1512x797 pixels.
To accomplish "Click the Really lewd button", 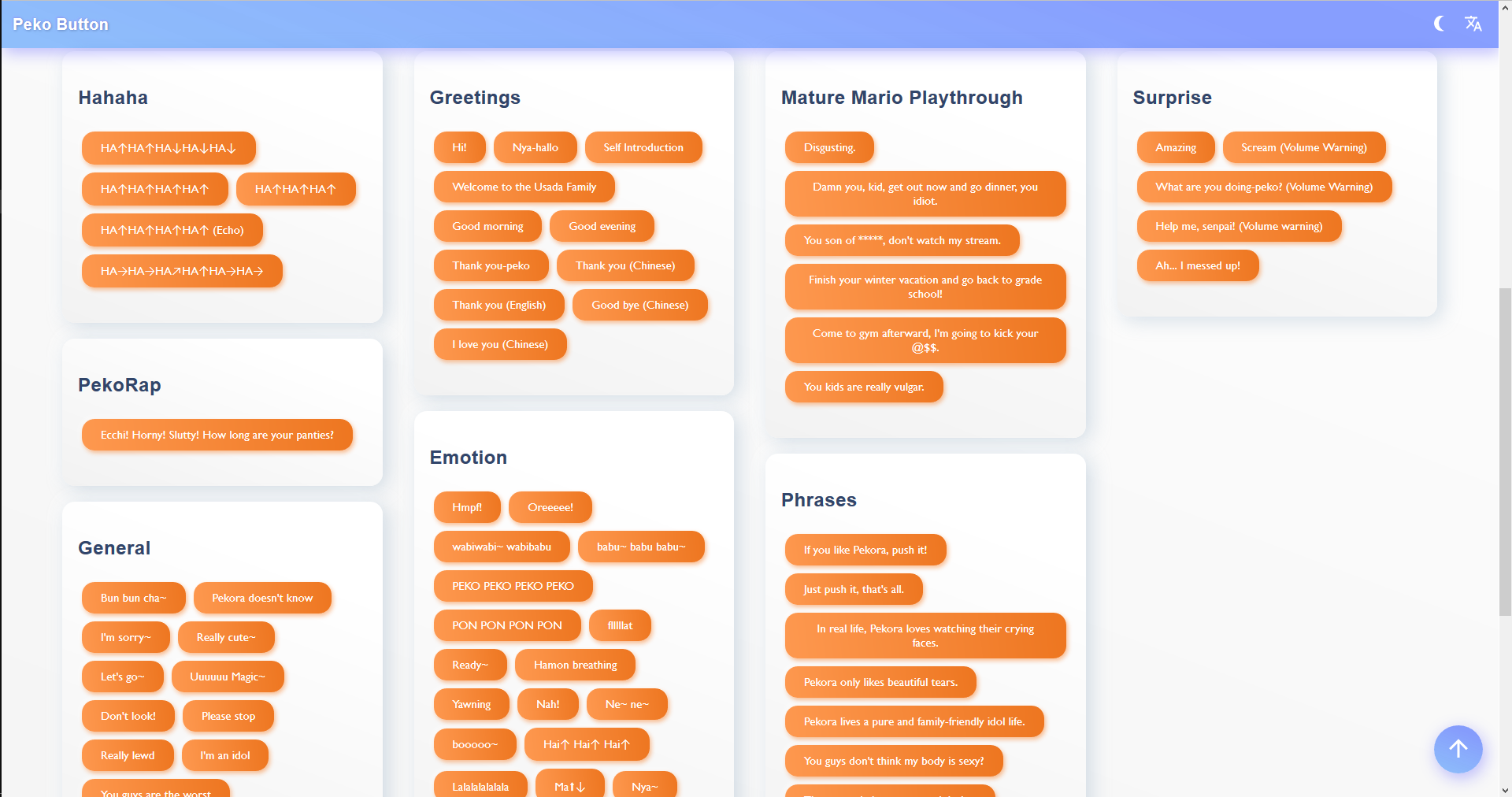I will [x=128, y=755].
